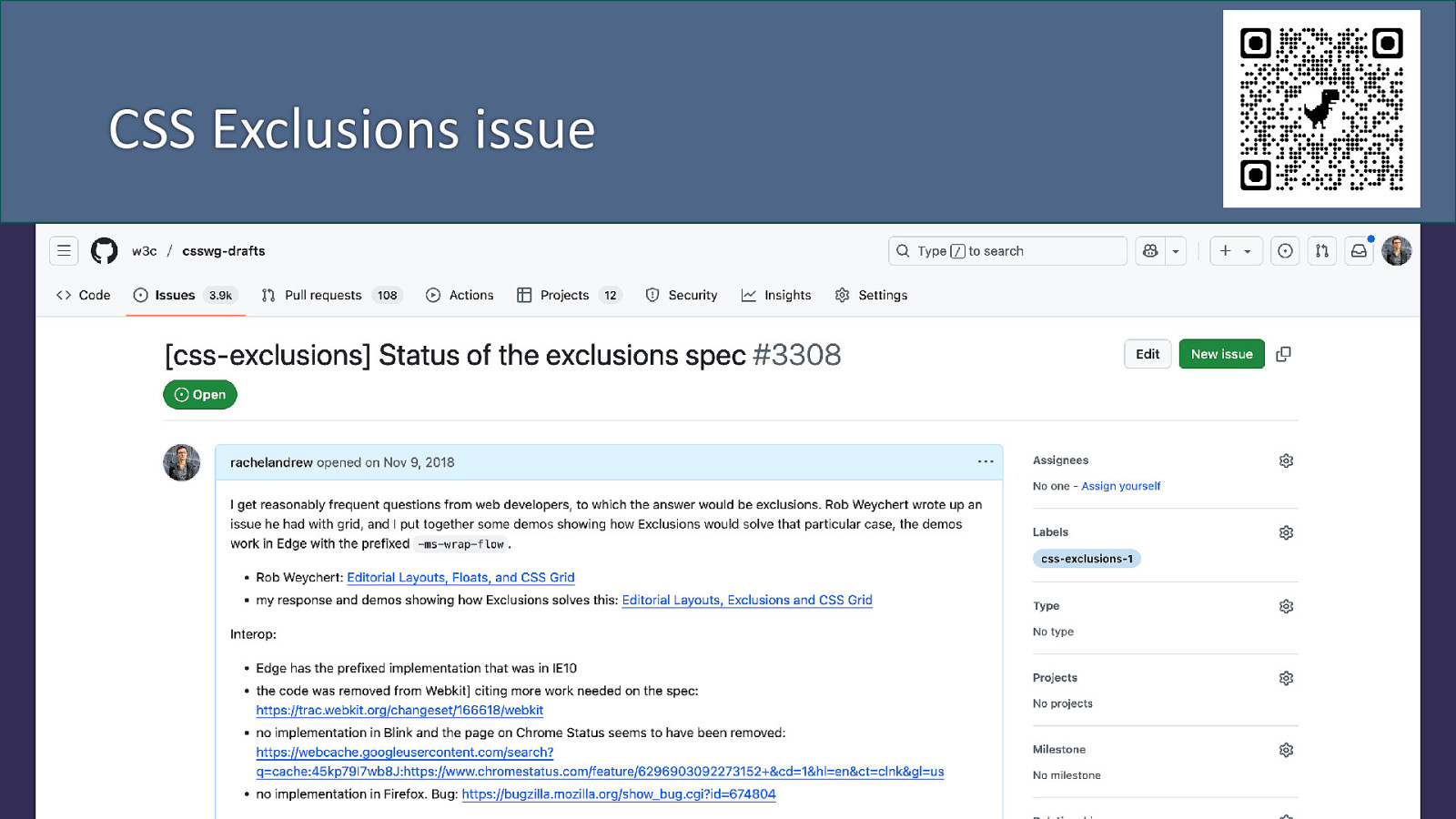Open the comment options ellipsis menu
Image resolution: width=1456 pixels, height=819 pixels.
click(986, 461)
